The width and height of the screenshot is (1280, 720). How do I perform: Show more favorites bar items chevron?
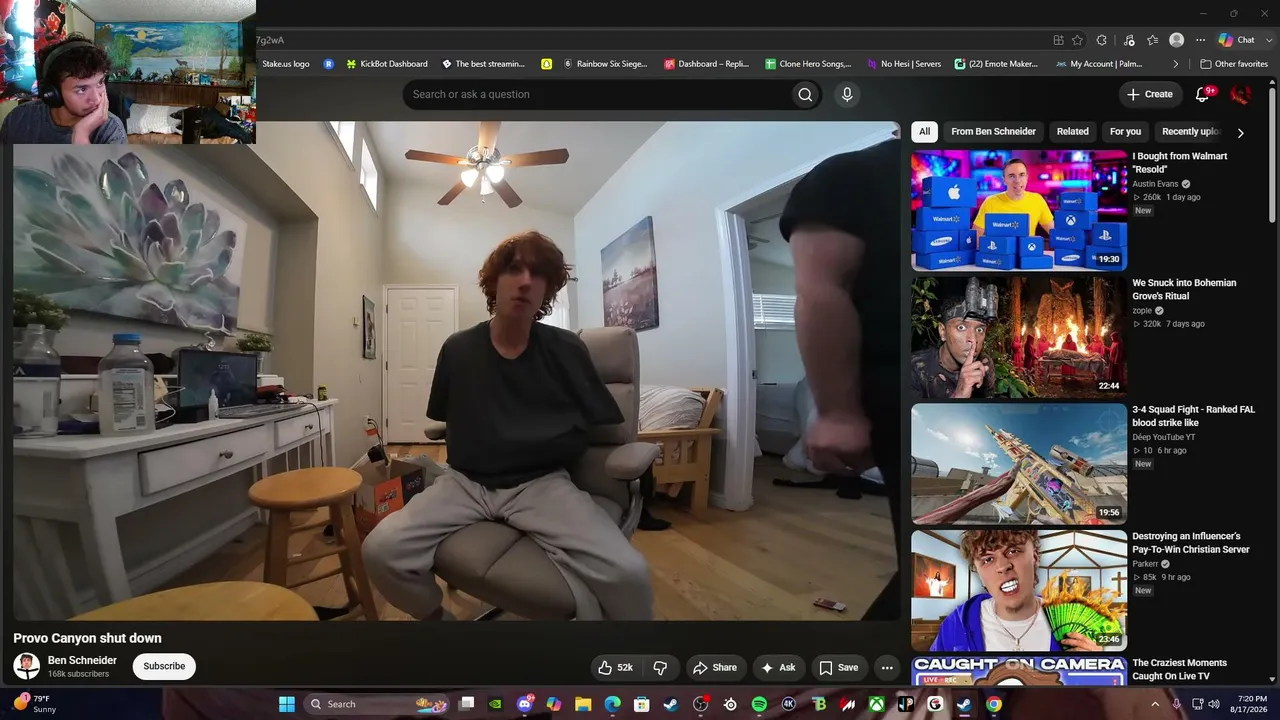coord(1176,64)
